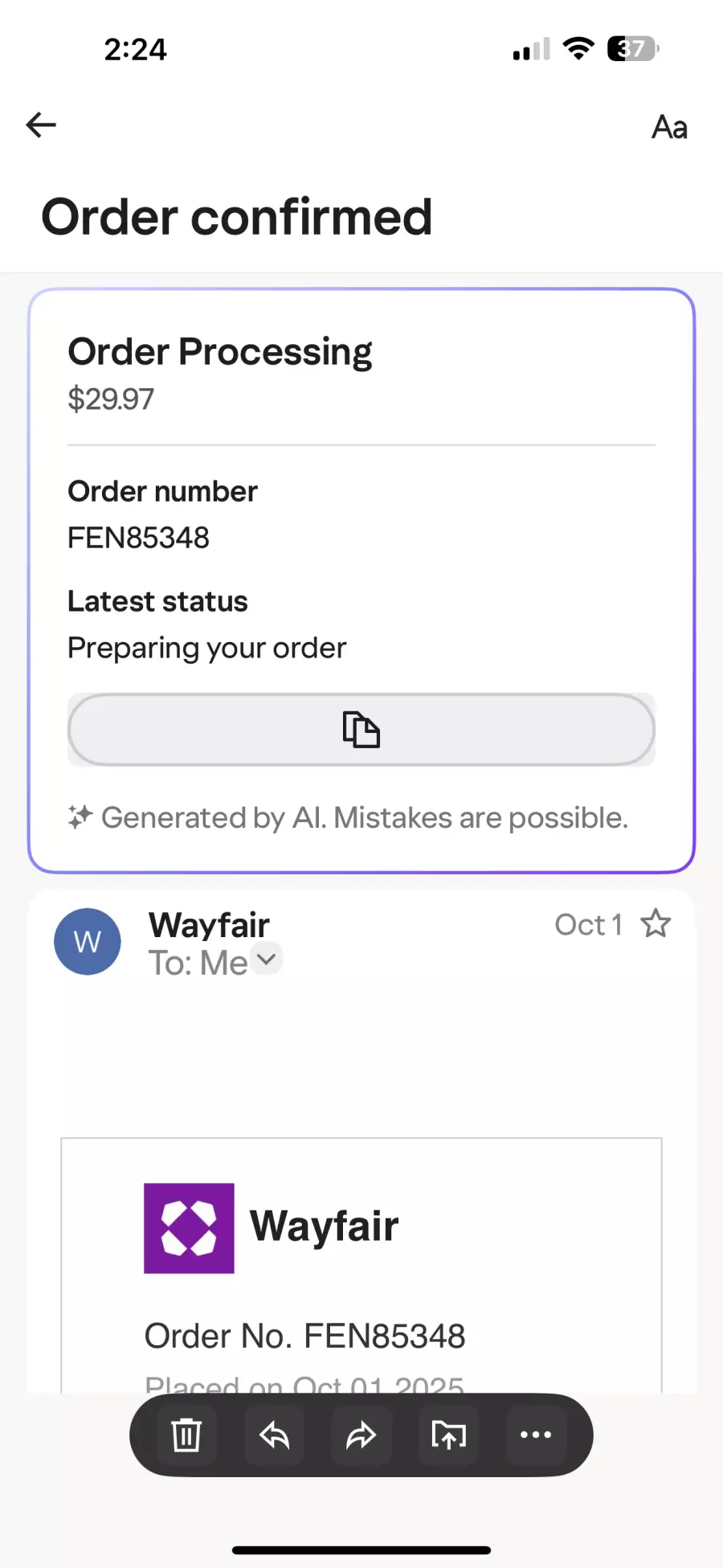
Task: Tap the Wi-Fi status bar icon
Action: [x=578, y=48]
